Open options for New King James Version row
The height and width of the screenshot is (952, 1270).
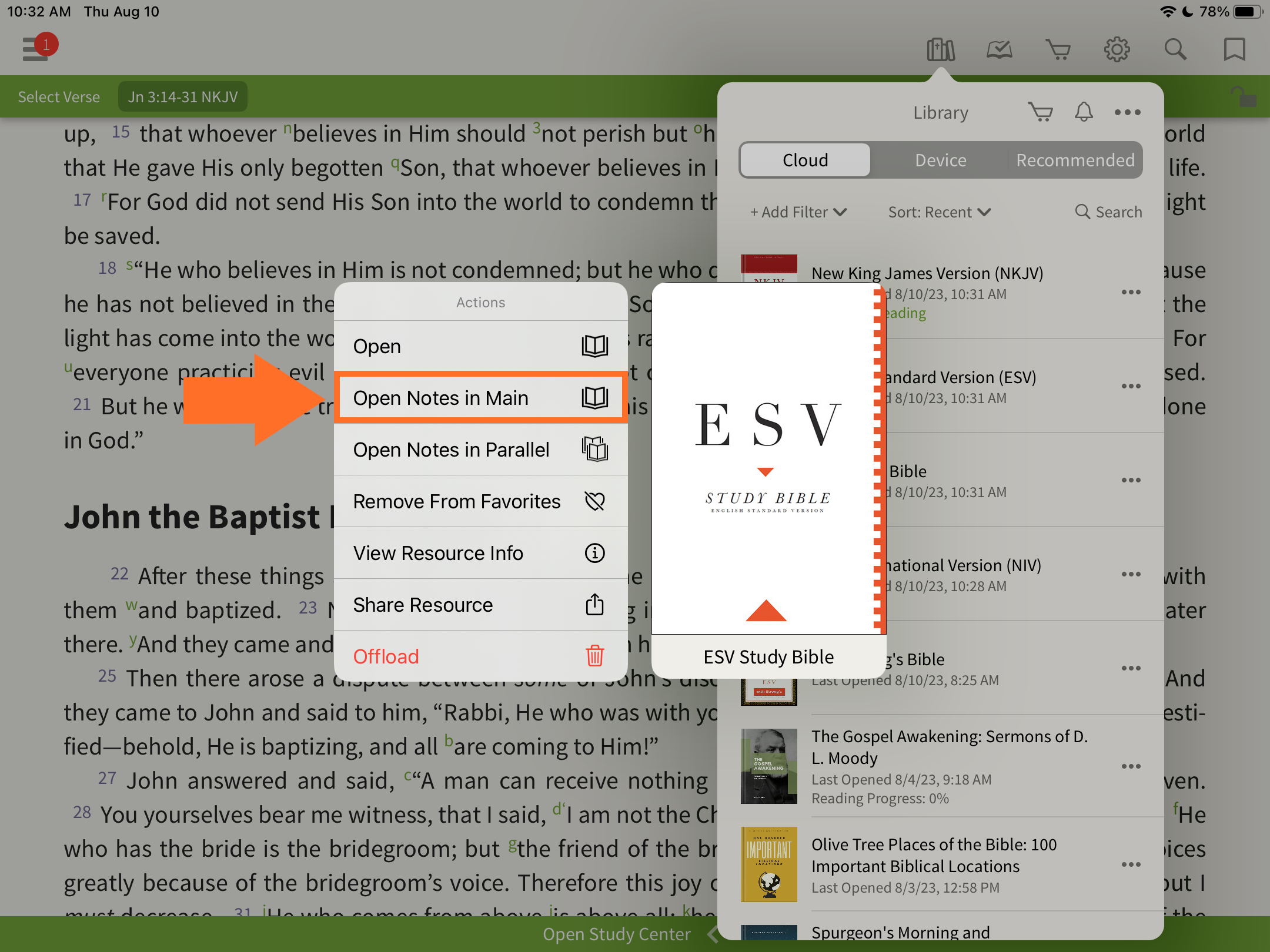point(1131,292)
